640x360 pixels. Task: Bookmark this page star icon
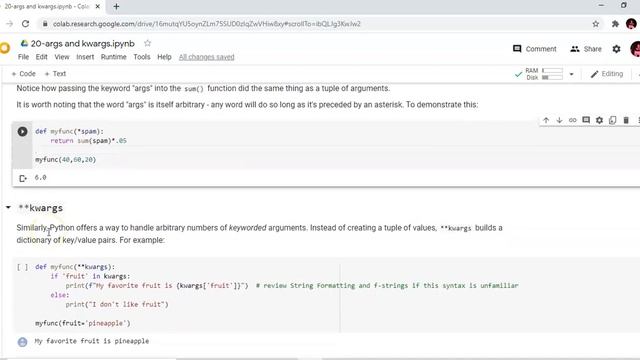point(596,24)
